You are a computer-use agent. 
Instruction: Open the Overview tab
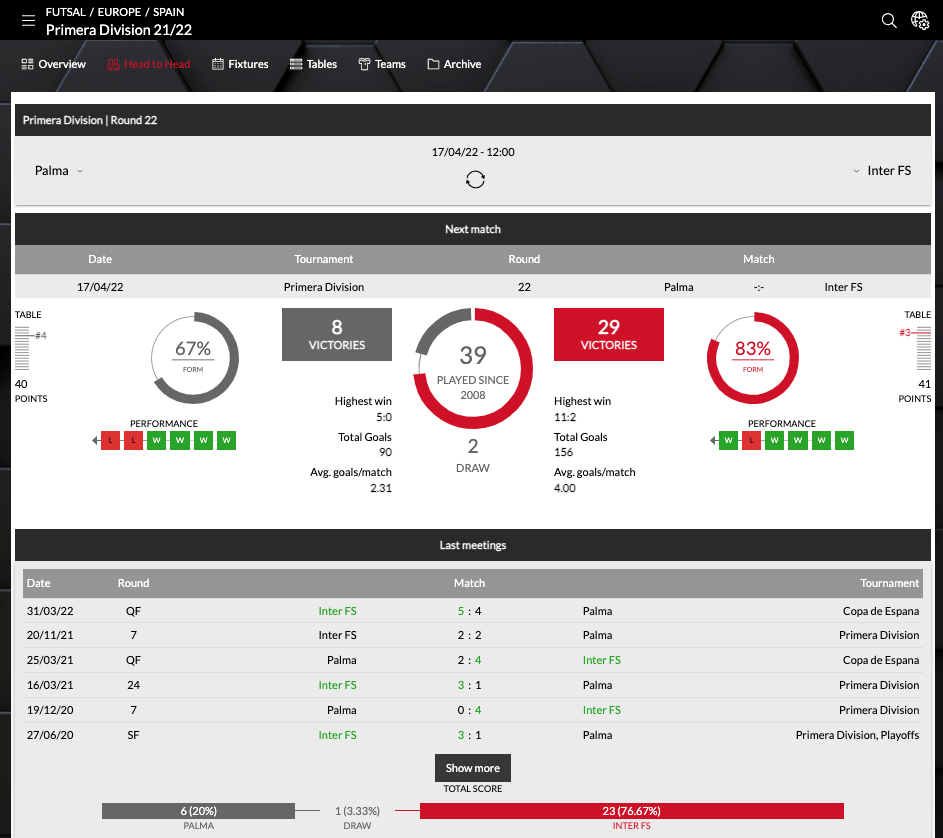click(x=54, y=64)
